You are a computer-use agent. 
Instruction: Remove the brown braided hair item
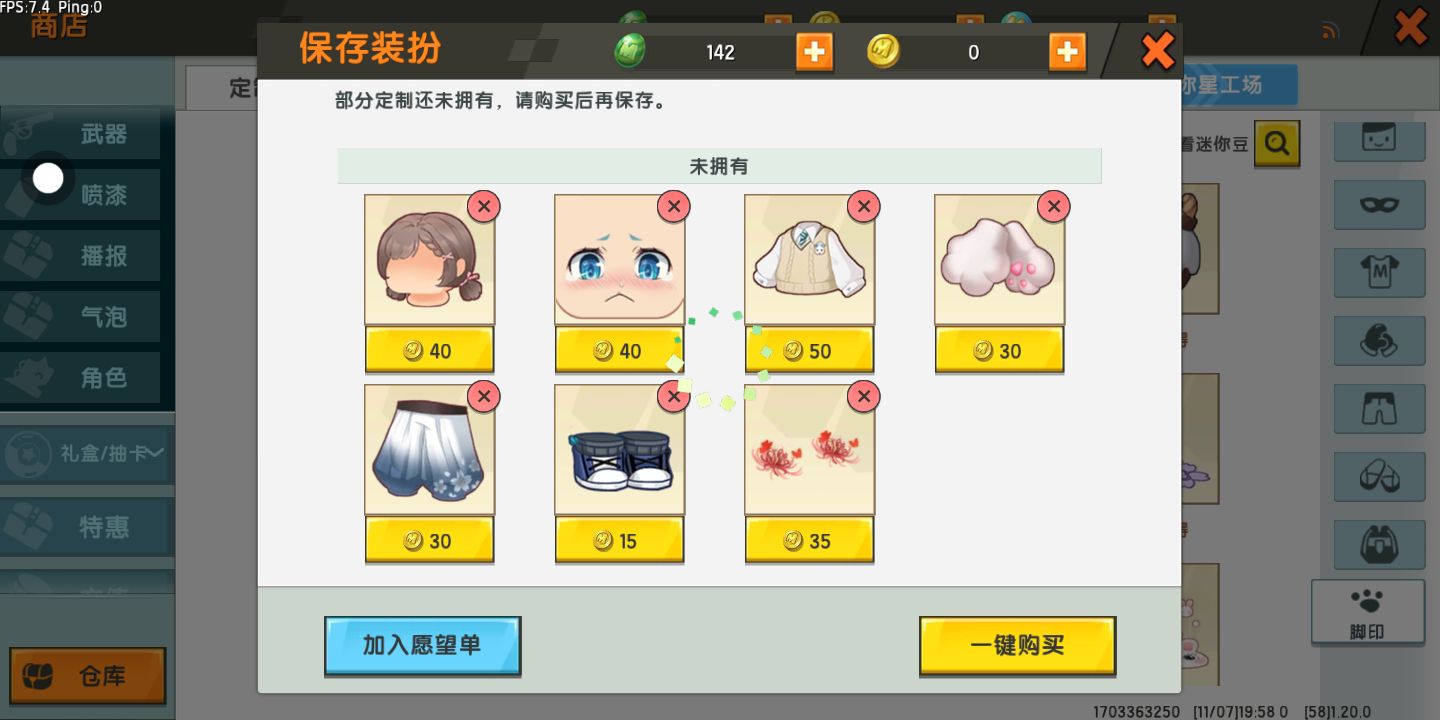point(483,207)
